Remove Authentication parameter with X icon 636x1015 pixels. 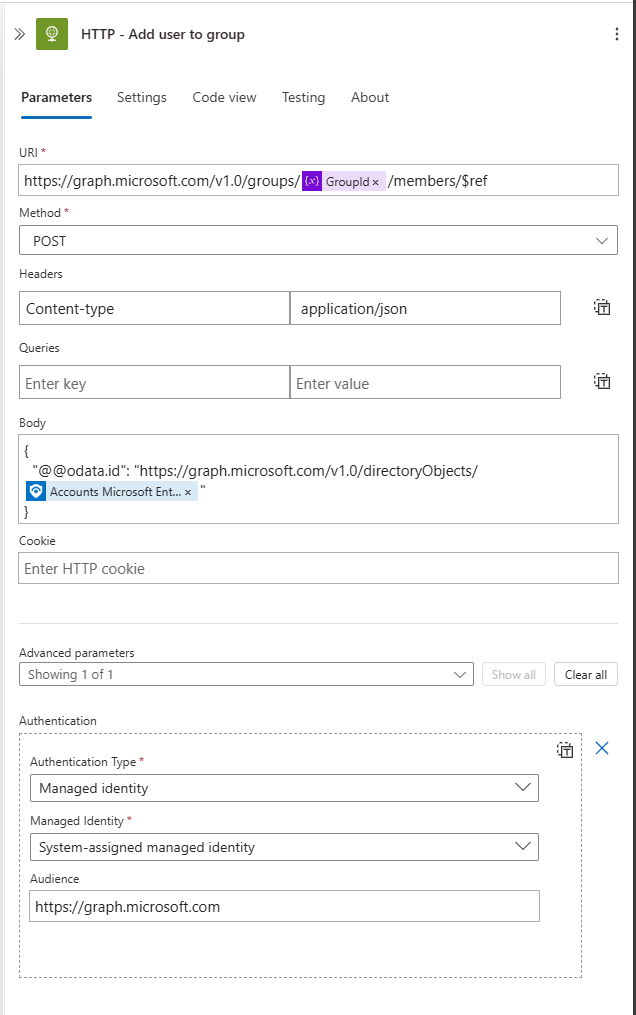[602, 748]
